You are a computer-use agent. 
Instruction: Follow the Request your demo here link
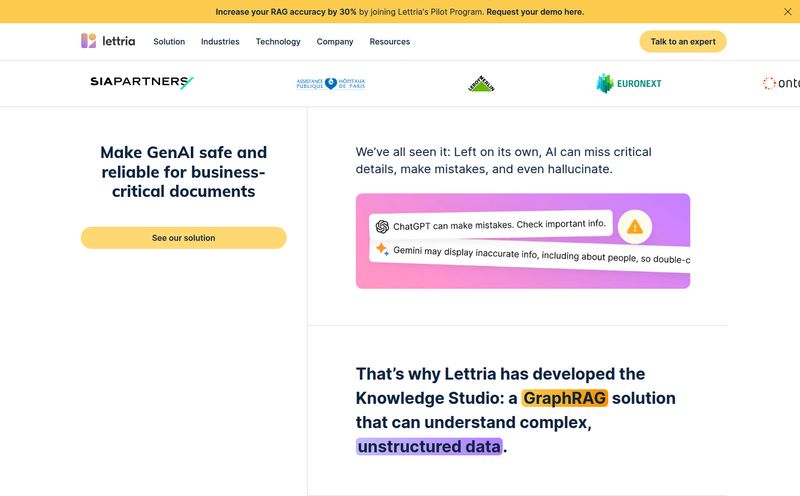point(535,12)
